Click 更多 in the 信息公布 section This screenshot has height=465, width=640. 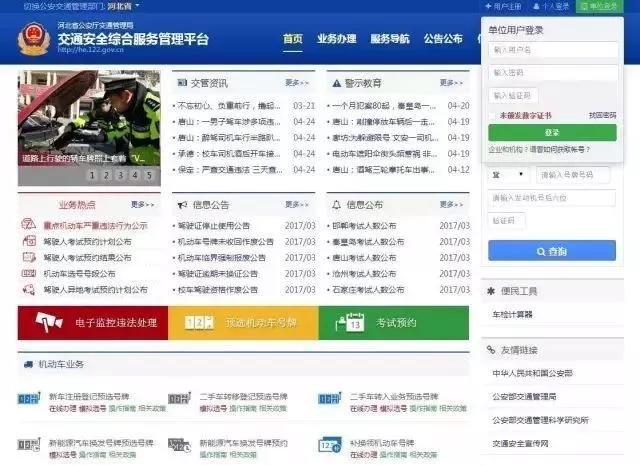[x=451, y=205]
